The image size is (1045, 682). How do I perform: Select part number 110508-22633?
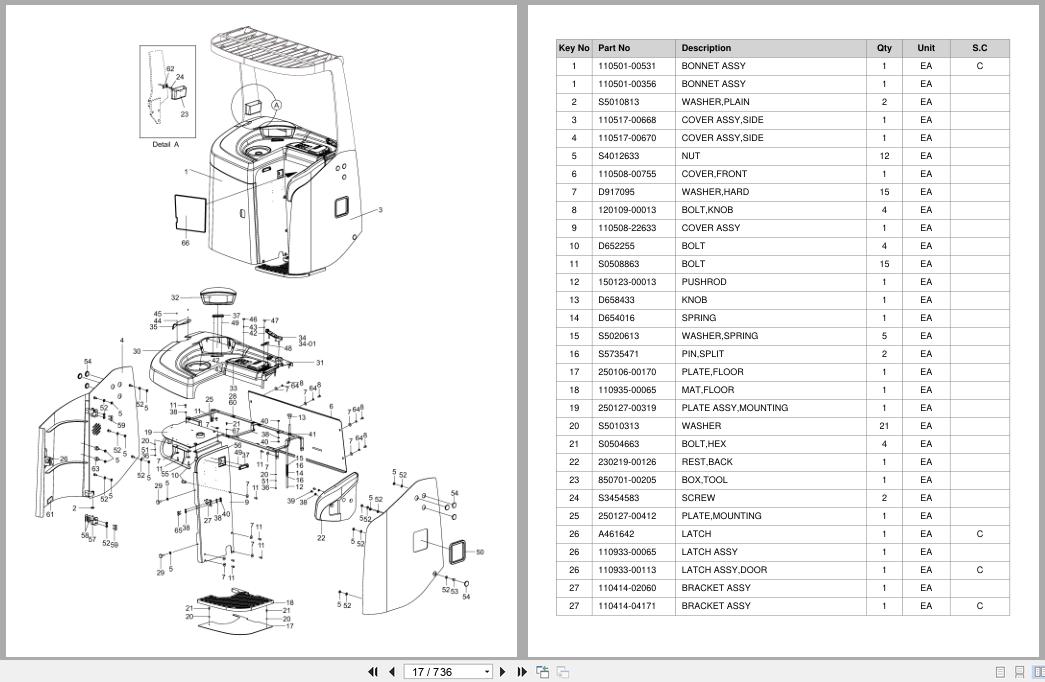coord(626,228)
